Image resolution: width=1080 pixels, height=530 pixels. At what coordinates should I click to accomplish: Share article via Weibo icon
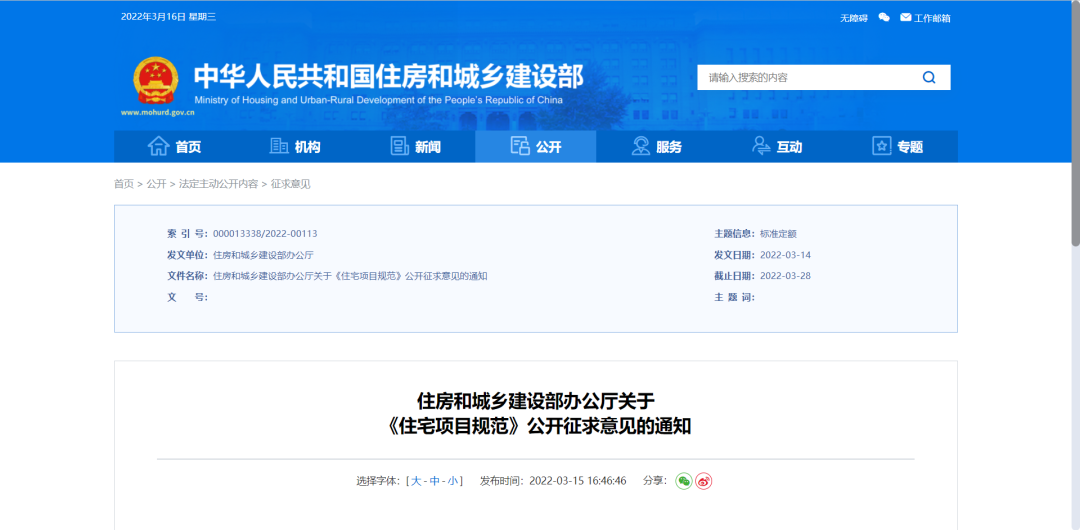704,481
